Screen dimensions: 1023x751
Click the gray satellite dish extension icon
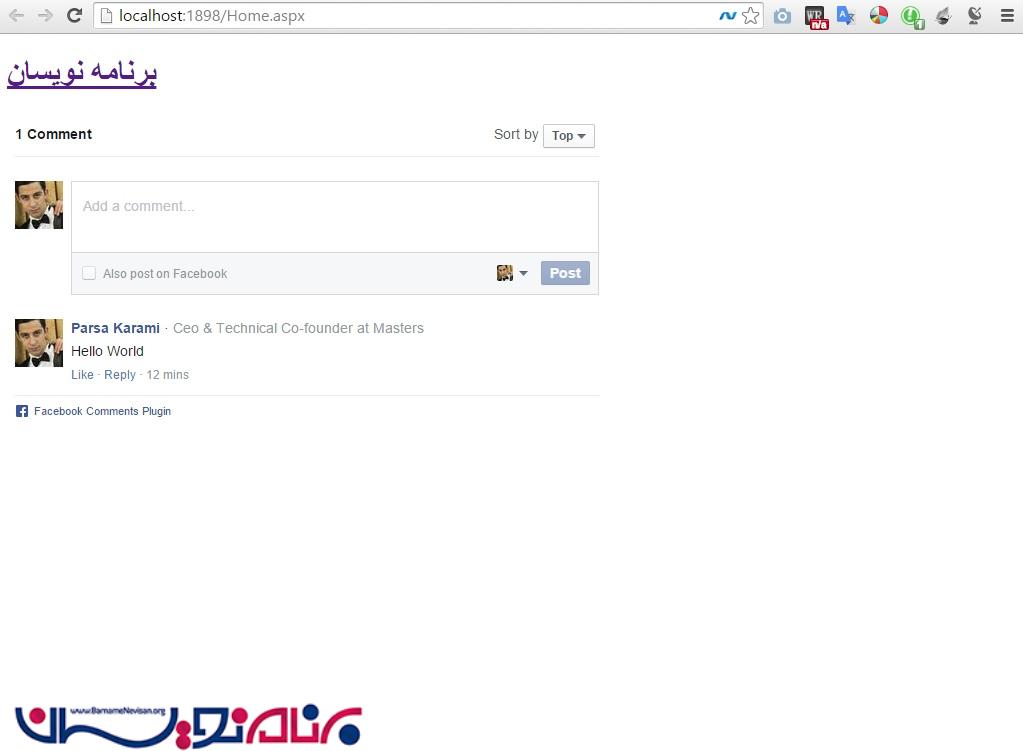point(943,16)
